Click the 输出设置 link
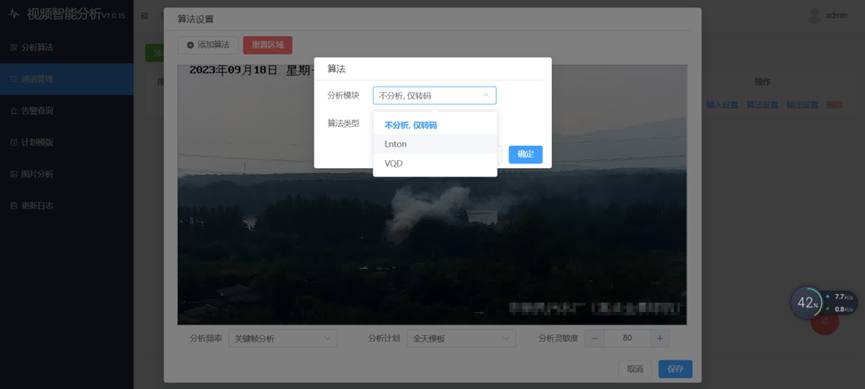 pos(802,105)
